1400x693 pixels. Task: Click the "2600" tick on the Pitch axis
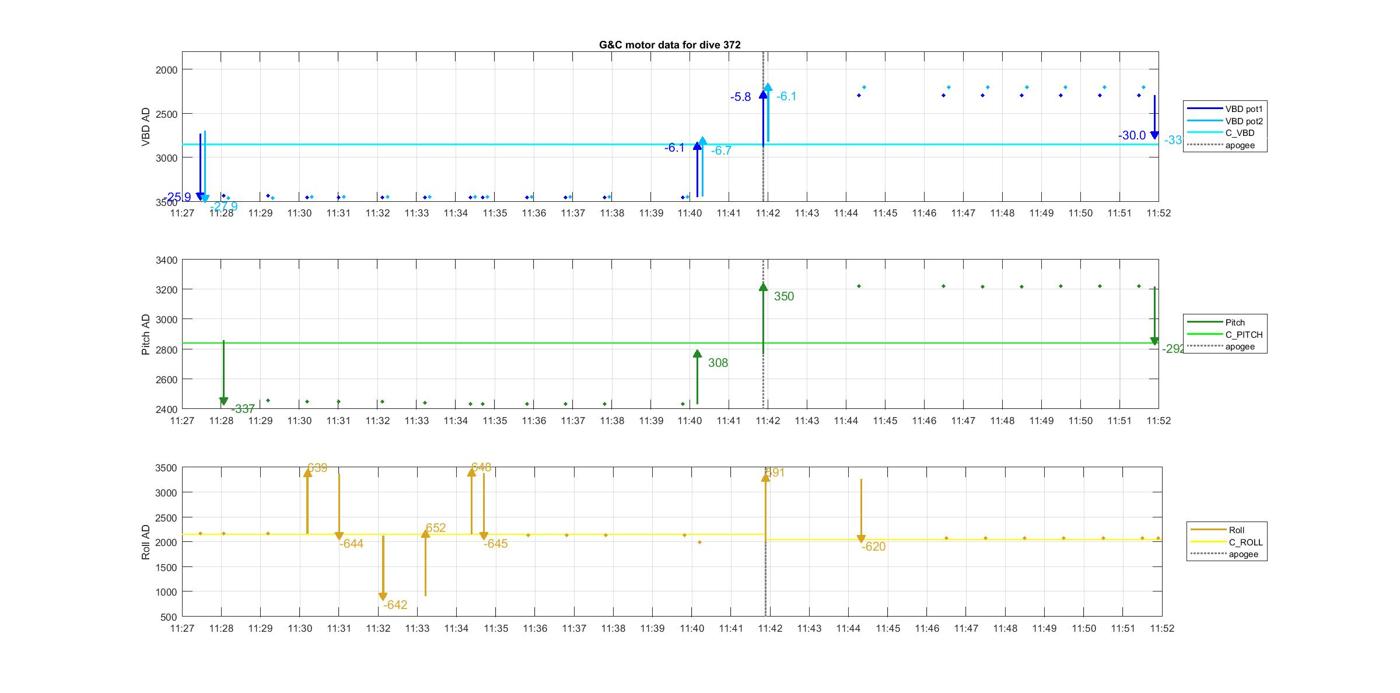[x=166, y=380]
